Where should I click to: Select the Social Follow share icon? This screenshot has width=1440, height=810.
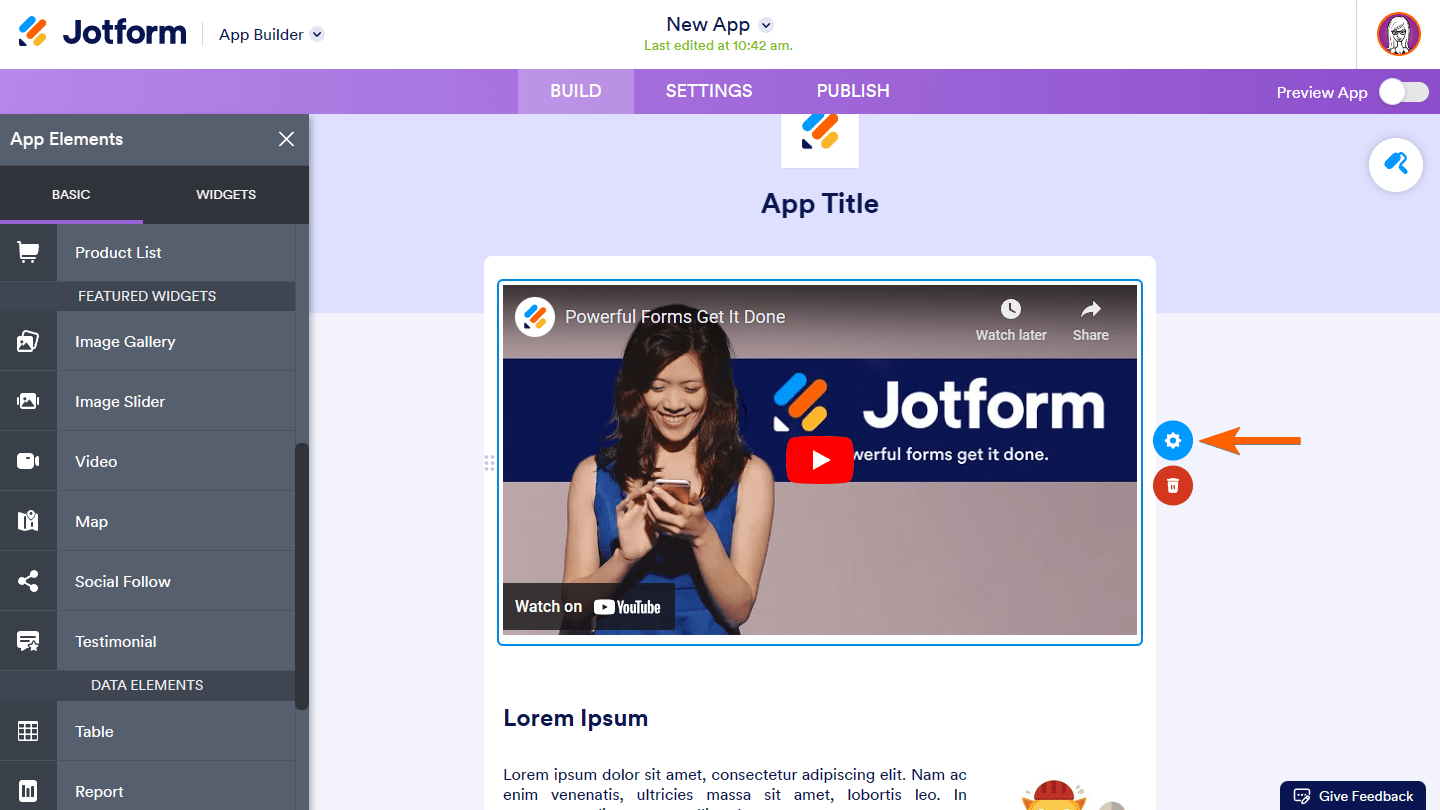click(28, 582)
